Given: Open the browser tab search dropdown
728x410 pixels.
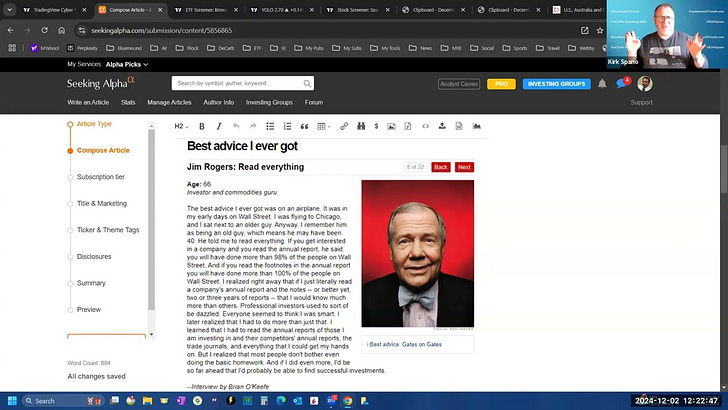Looking at the screenshot, I should click(x=9, y=9).
